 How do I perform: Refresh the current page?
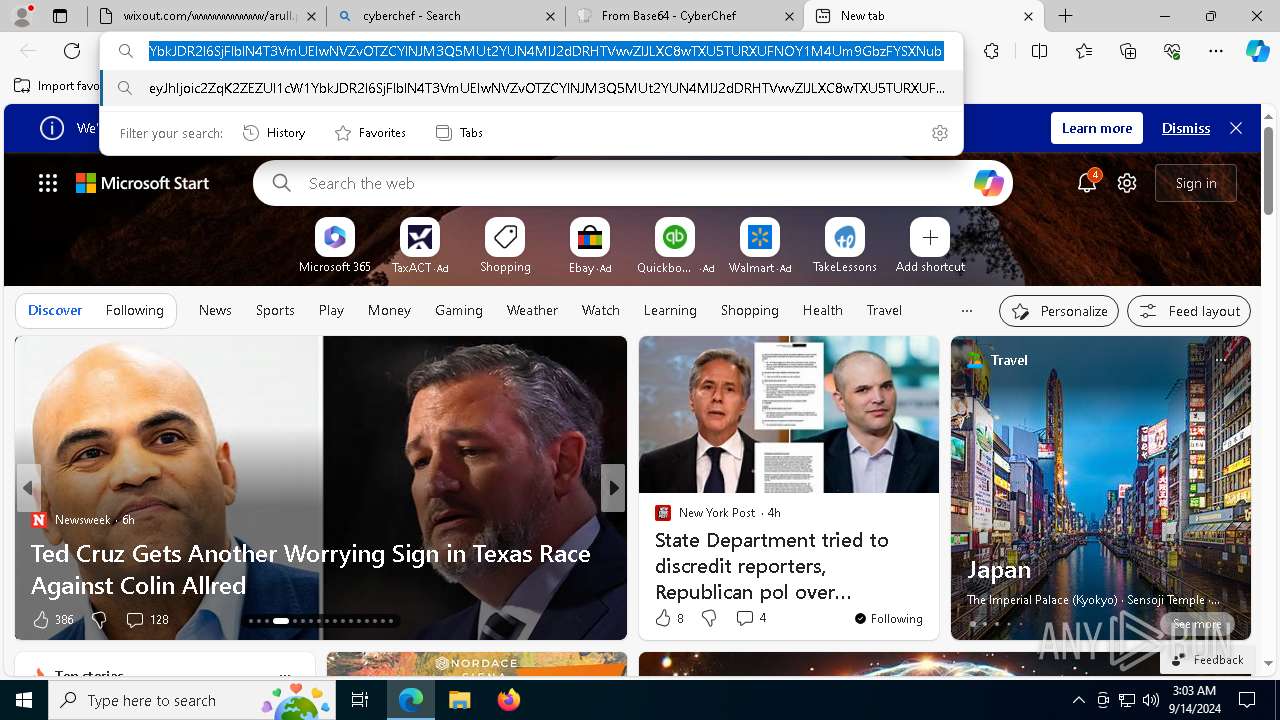pyautogui.click(x=72, y=51)
